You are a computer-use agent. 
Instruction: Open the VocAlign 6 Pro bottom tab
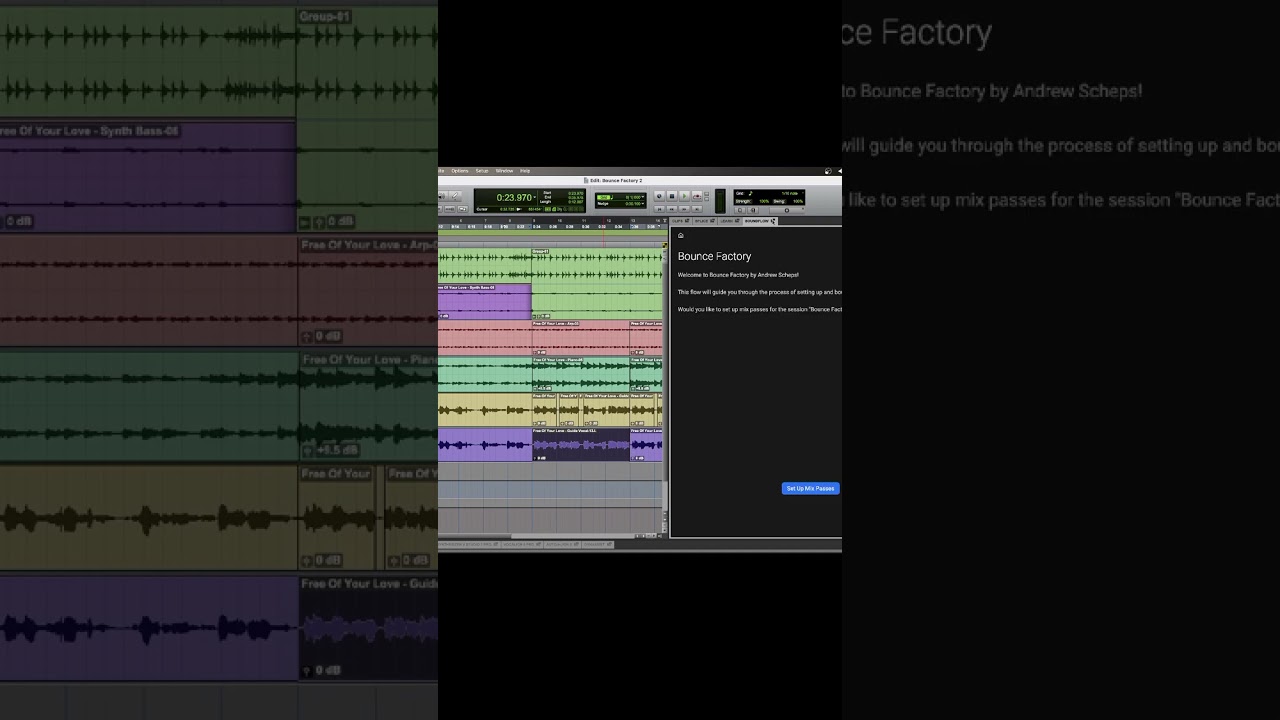522,544
